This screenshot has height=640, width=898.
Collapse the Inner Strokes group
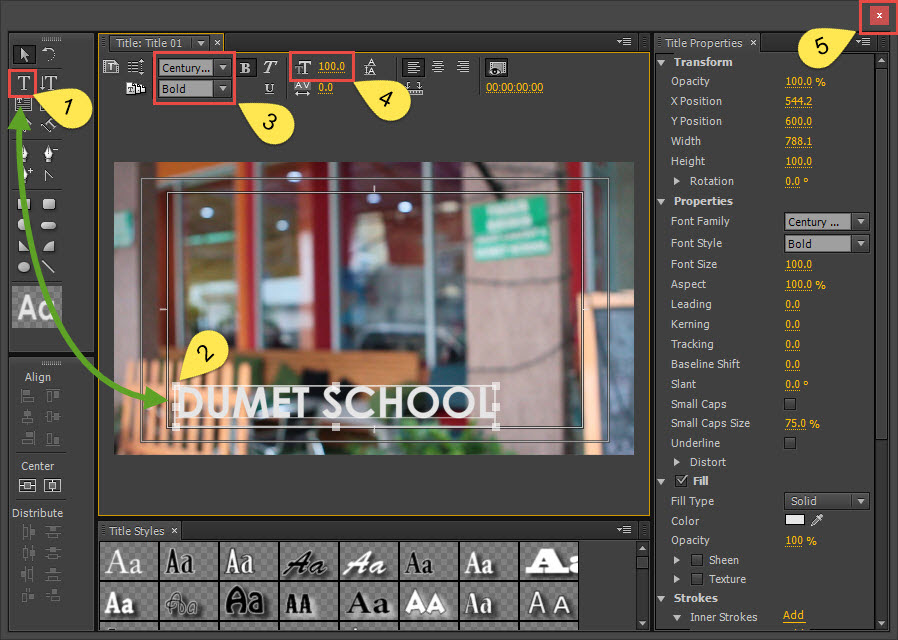(x=677, y=617)
